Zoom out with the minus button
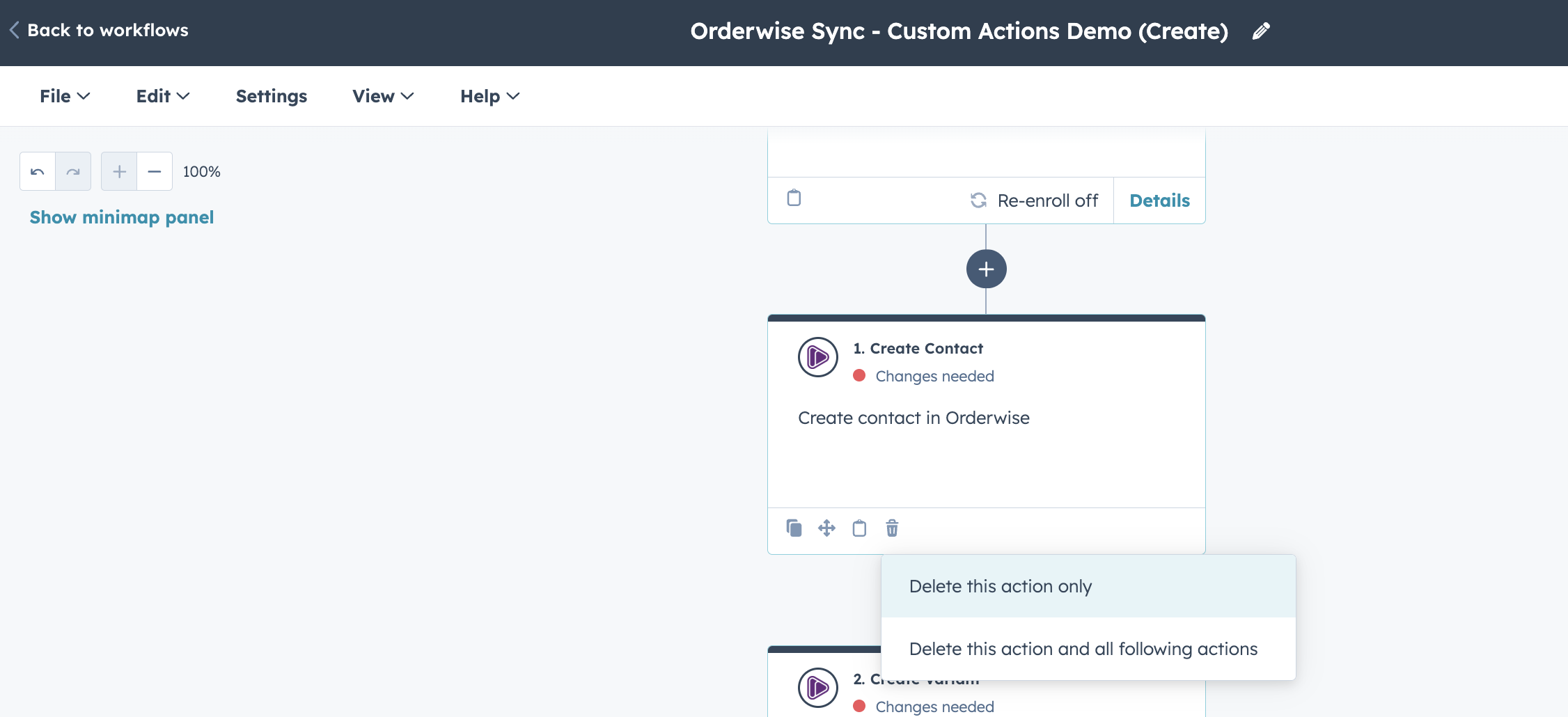The height and width of the screenshot is (717, 1568). 155,171
